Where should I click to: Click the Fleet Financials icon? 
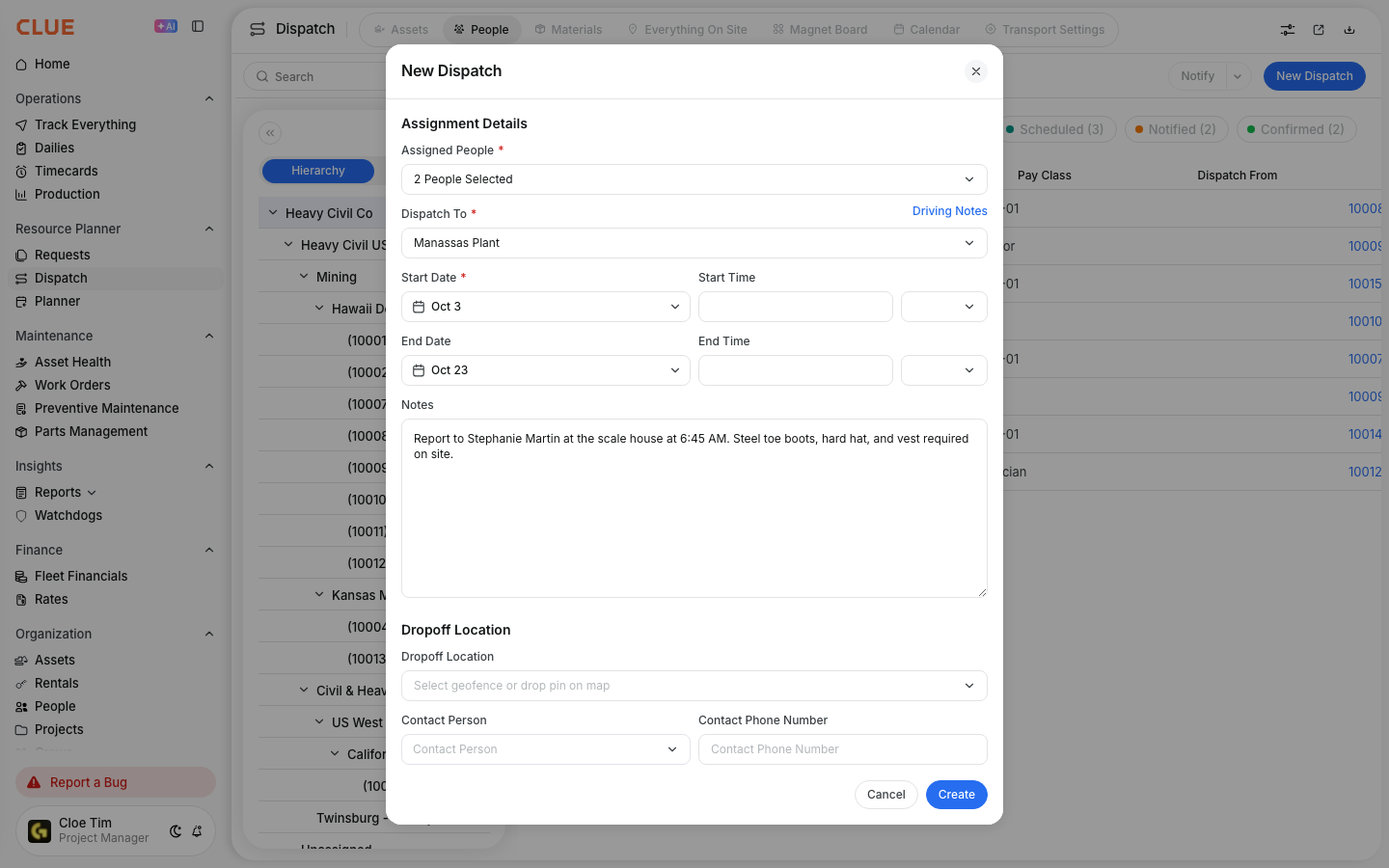coord(21,577)
